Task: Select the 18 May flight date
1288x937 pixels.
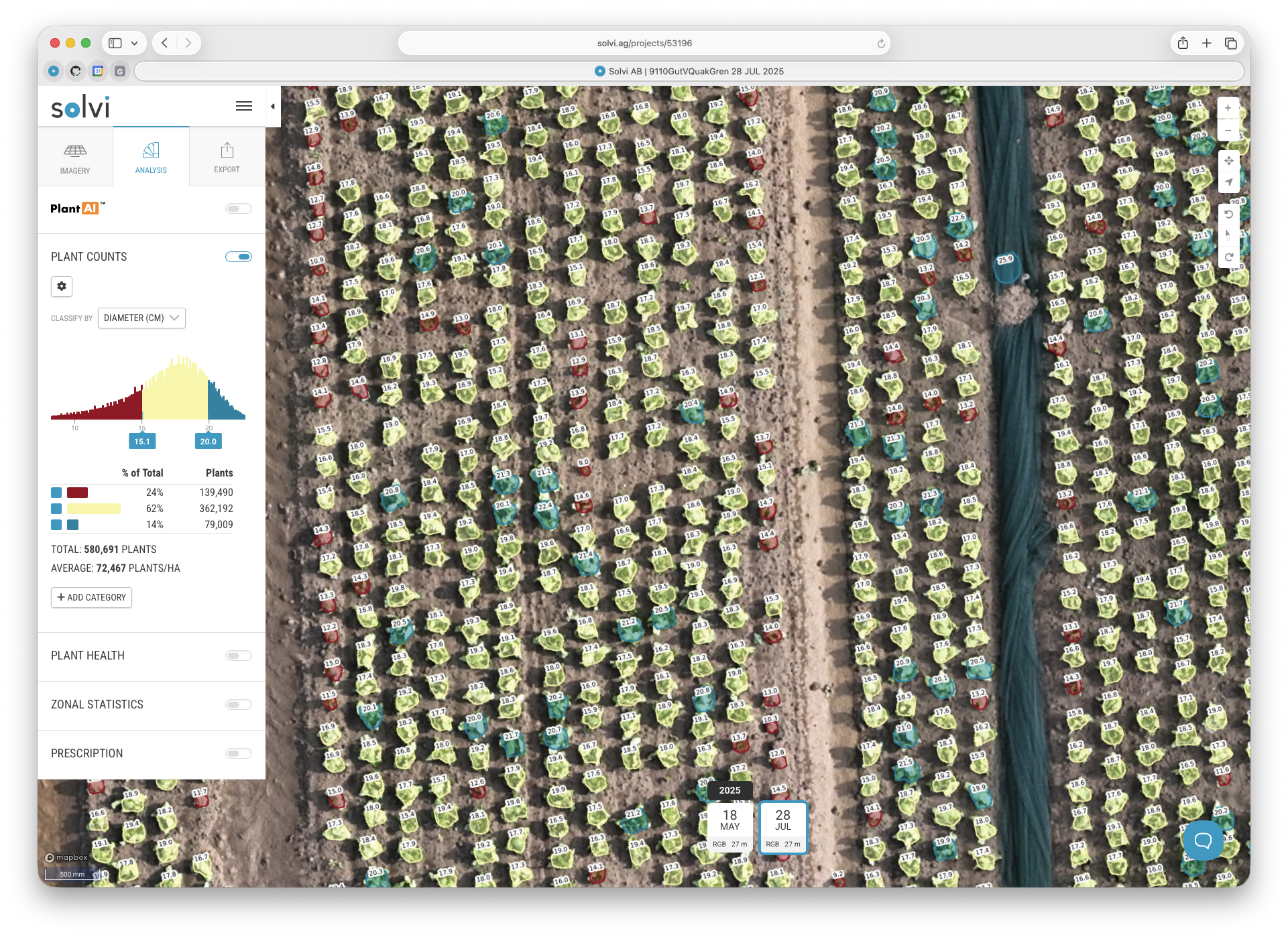Action: 729,827
